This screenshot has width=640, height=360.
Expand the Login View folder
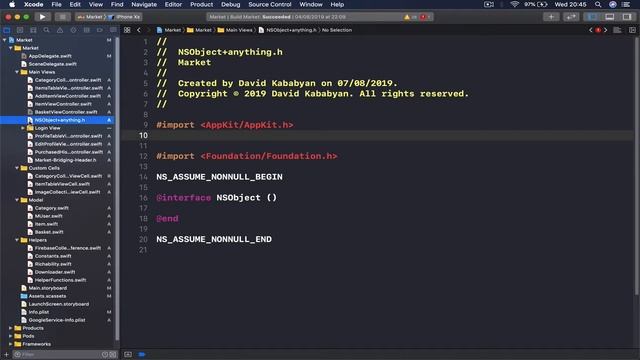click(x=23, y=128)
